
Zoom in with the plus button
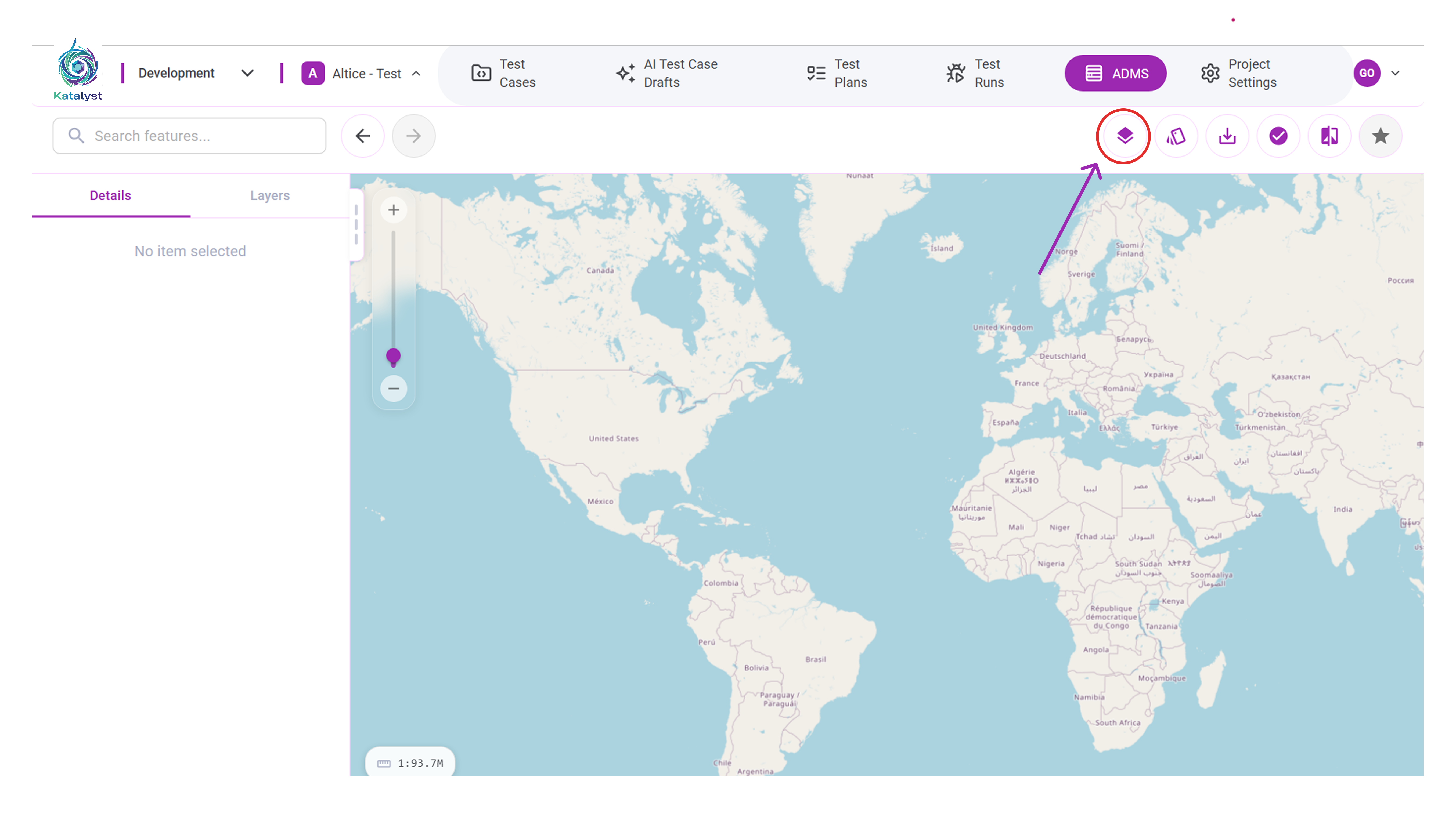[393, 210]
